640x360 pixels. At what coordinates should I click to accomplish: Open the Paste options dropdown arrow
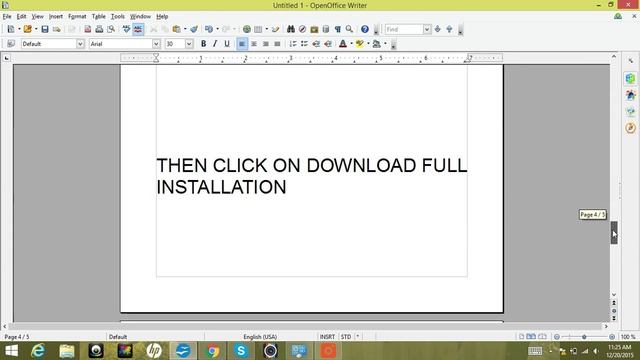[x=185, y=29]
